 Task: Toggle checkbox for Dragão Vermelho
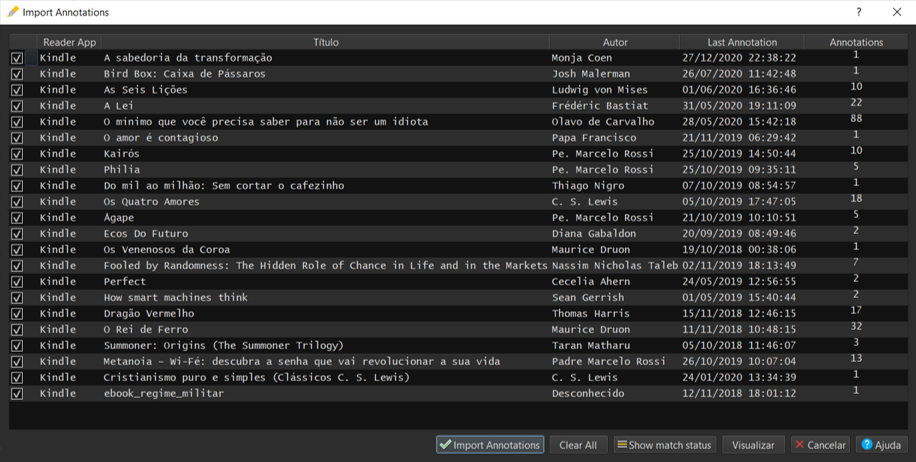click(x=17, y=314)
